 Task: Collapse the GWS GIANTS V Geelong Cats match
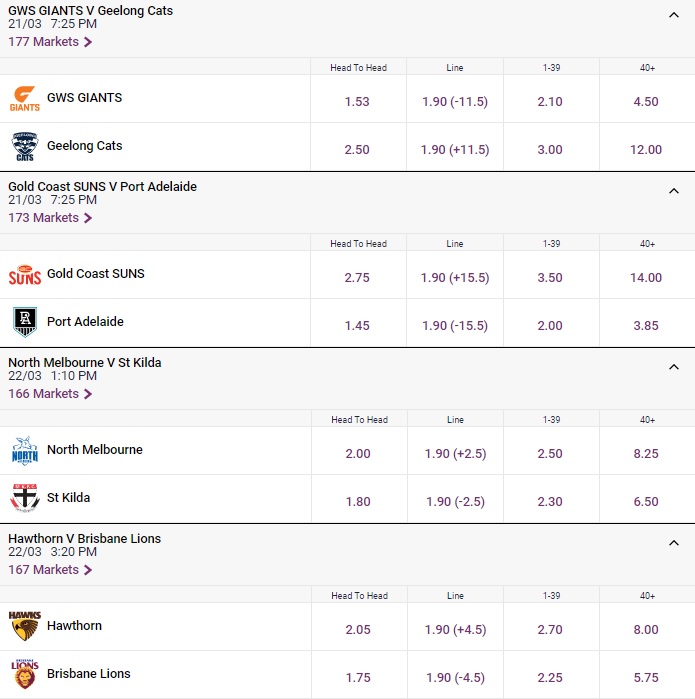pyautogui.click(x=674, y=15)
